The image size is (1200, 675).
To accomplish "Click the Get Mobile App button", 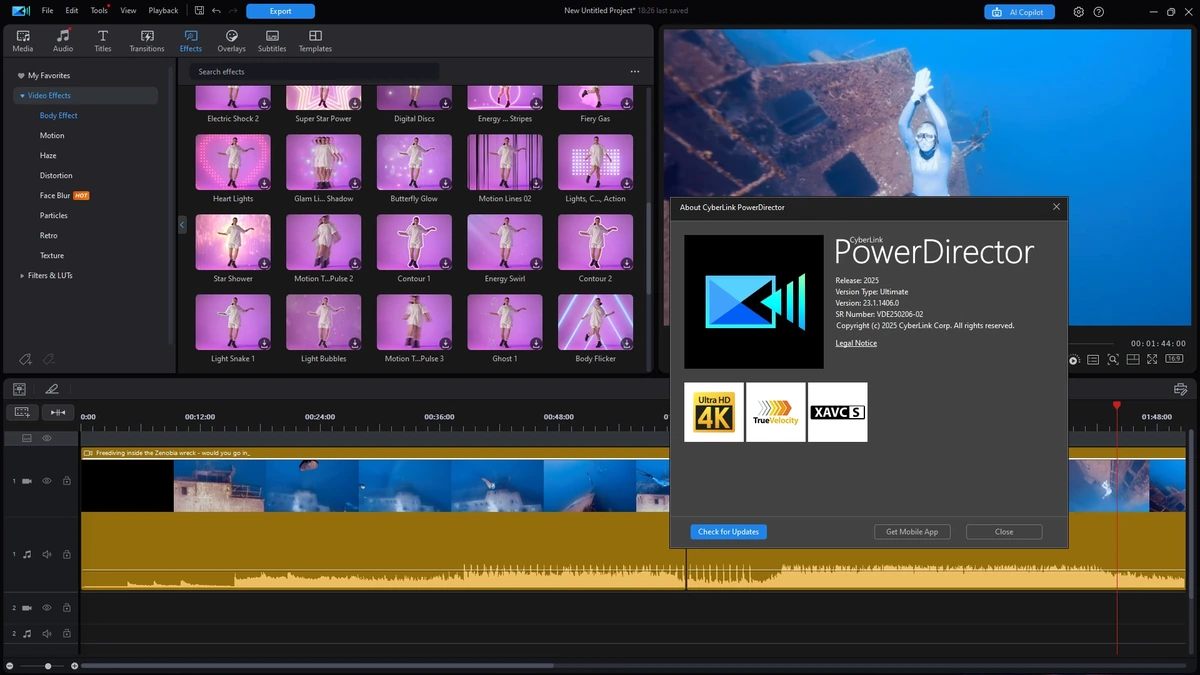I will click(912, 532).
